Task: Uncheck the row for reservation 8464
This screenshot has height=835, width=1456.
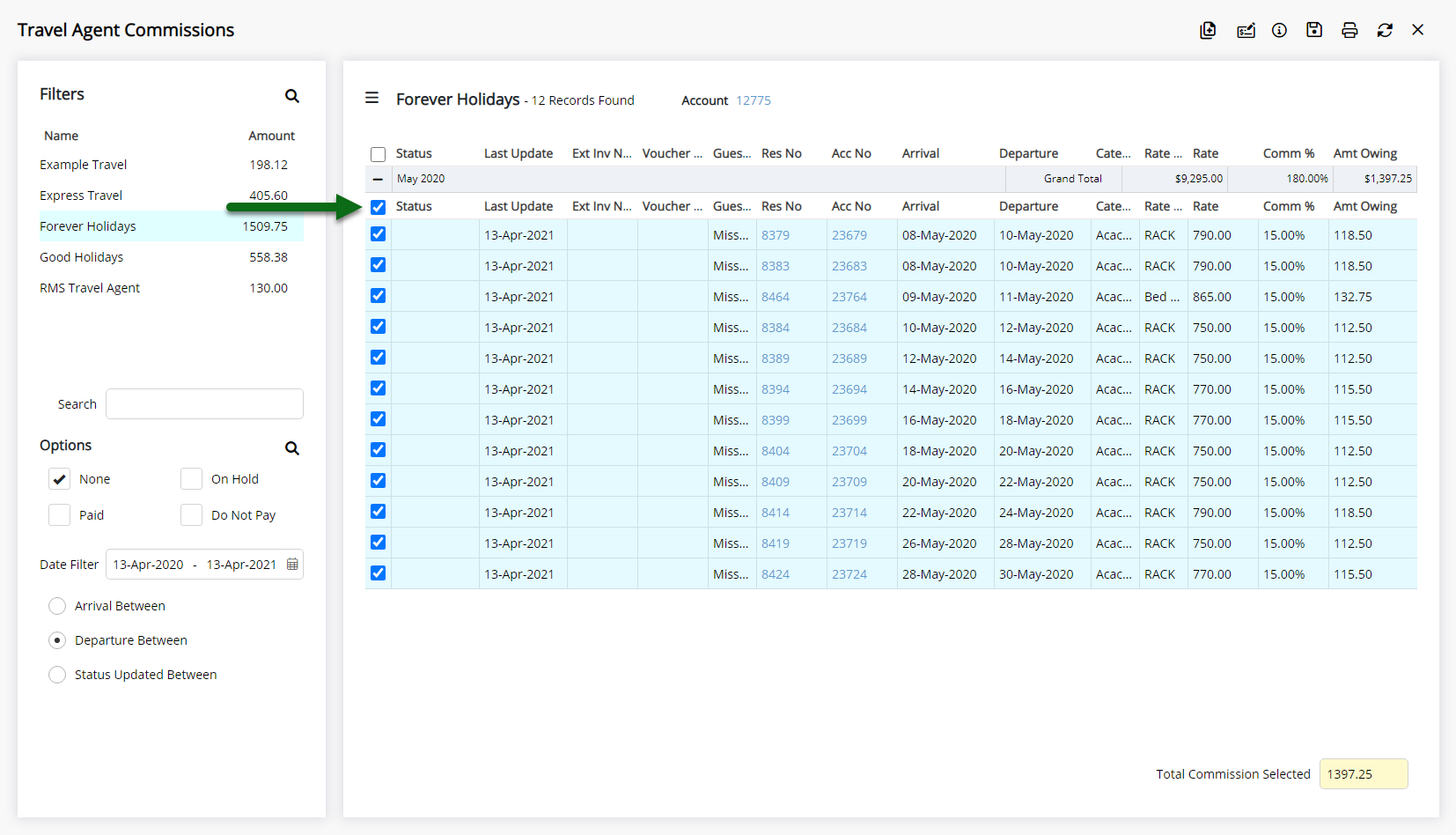Action: (x=379, y=296)
